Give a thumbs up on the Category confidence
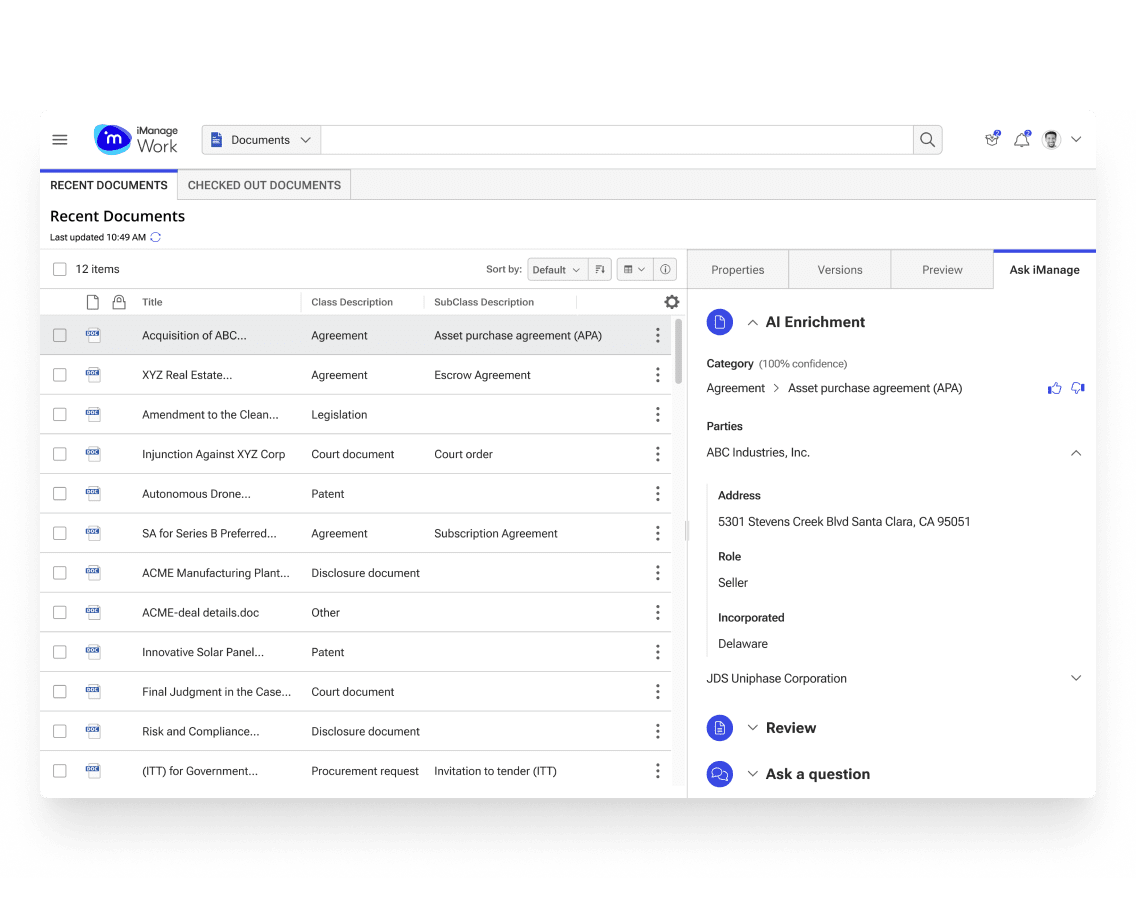The width and height of the screenshot is (1136, 920). pyautogui.click(x=1054, y=388)
